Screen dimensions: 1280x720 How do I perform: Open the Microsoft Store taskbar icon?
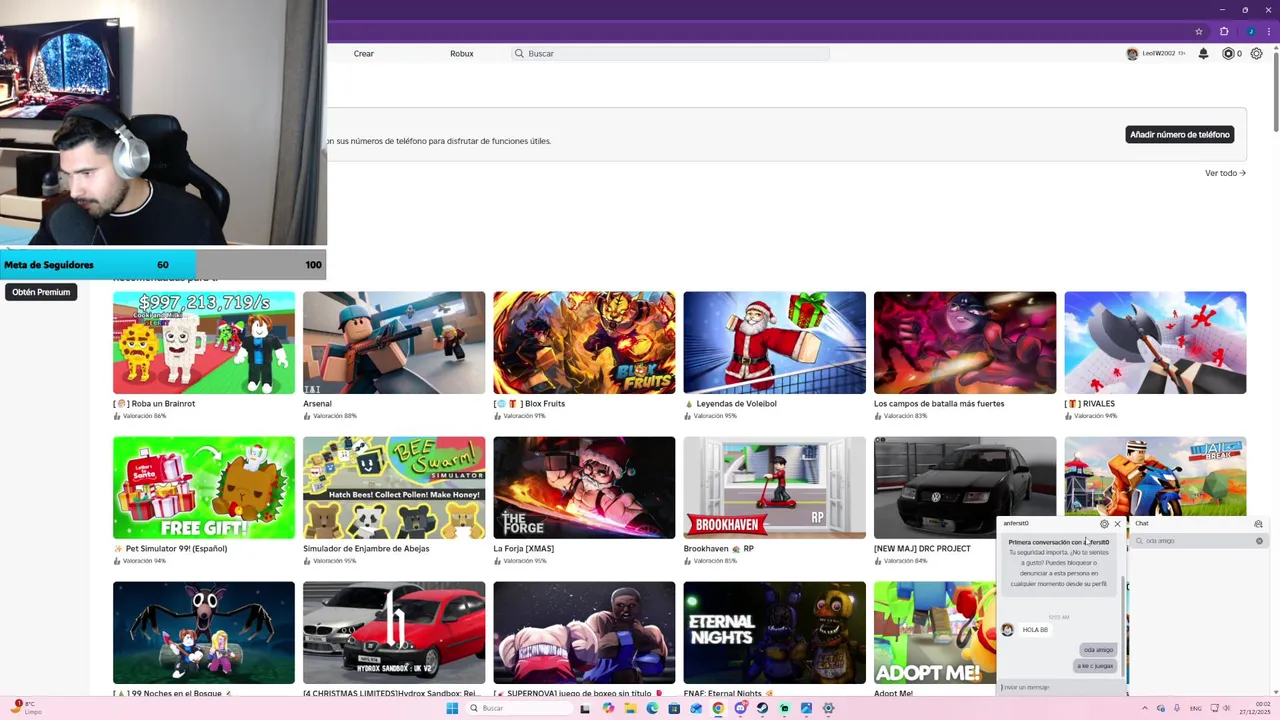pyautogui.click(x=674, y=708)
